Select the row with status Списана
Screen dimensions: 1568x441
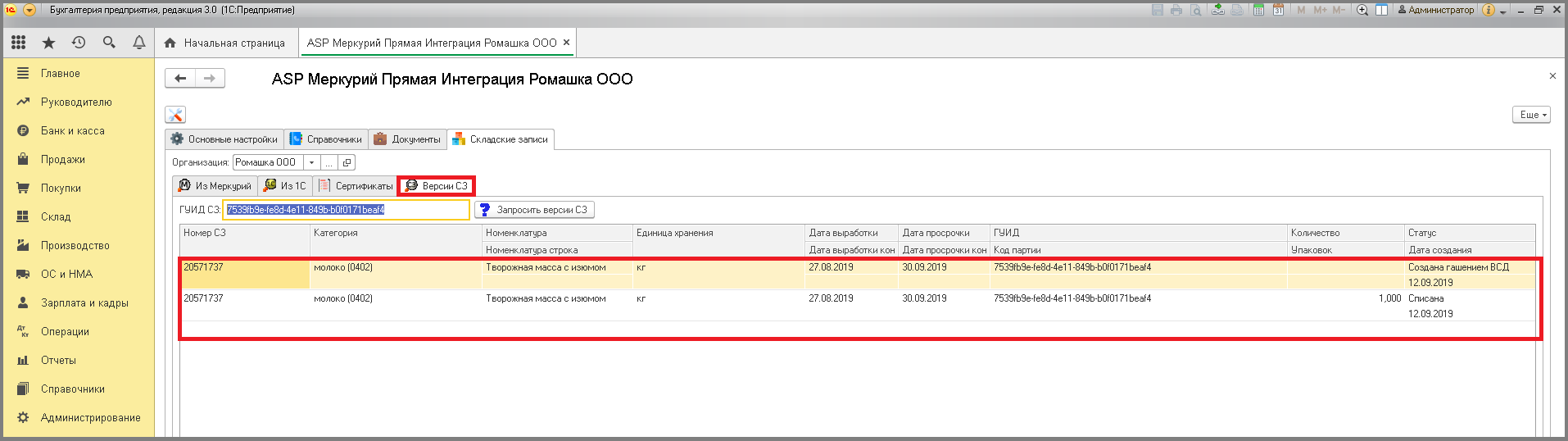tap(857, 306)
